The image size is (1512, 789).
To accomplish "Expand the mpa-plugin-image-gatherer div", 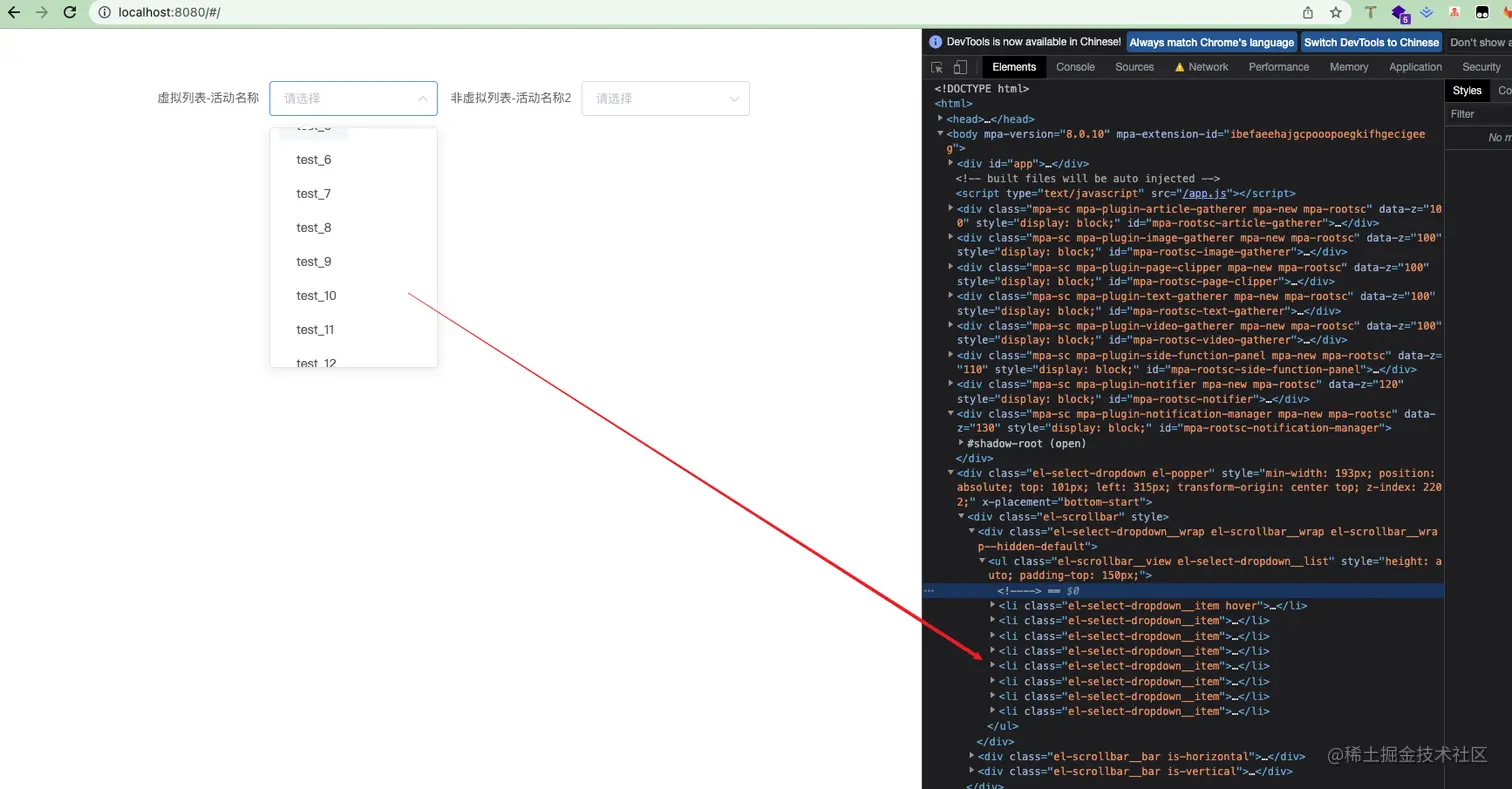I will pyautogui.click(x=951, y=238).
